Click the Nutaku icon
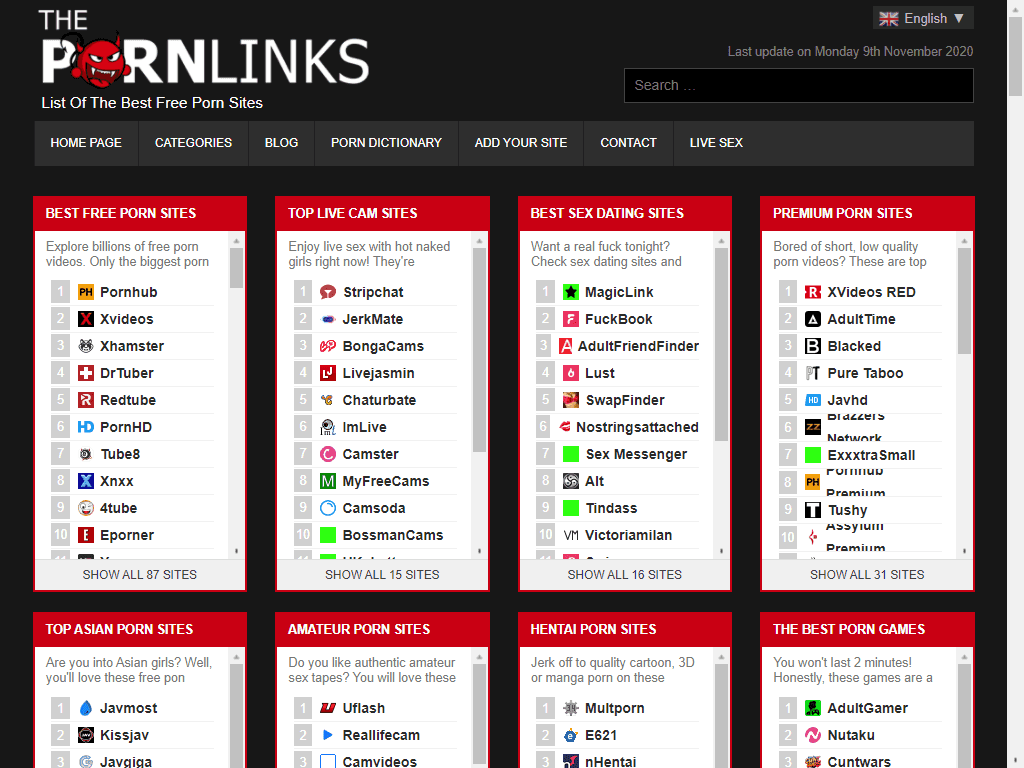This screenshot has height=768, width=1024. [x=811, y=734]
